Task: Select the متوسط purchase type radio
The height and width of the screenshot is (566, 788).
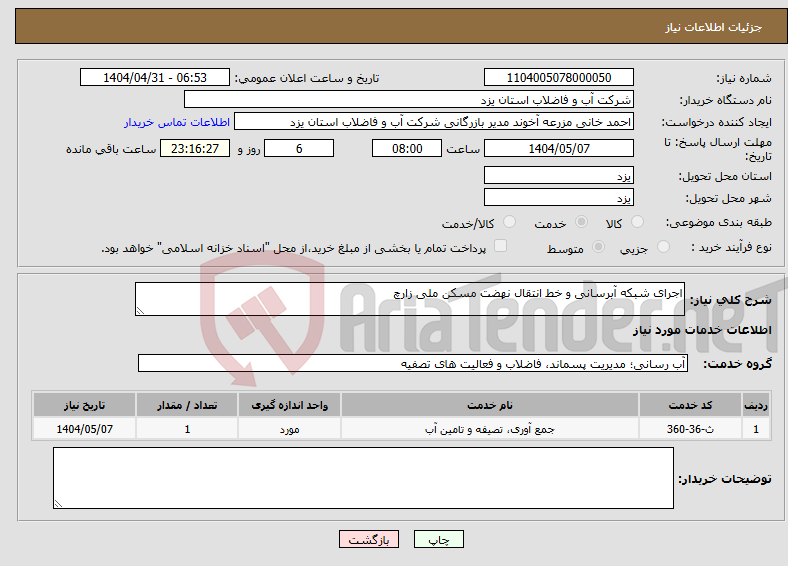Action: click(x=599, y=247)
